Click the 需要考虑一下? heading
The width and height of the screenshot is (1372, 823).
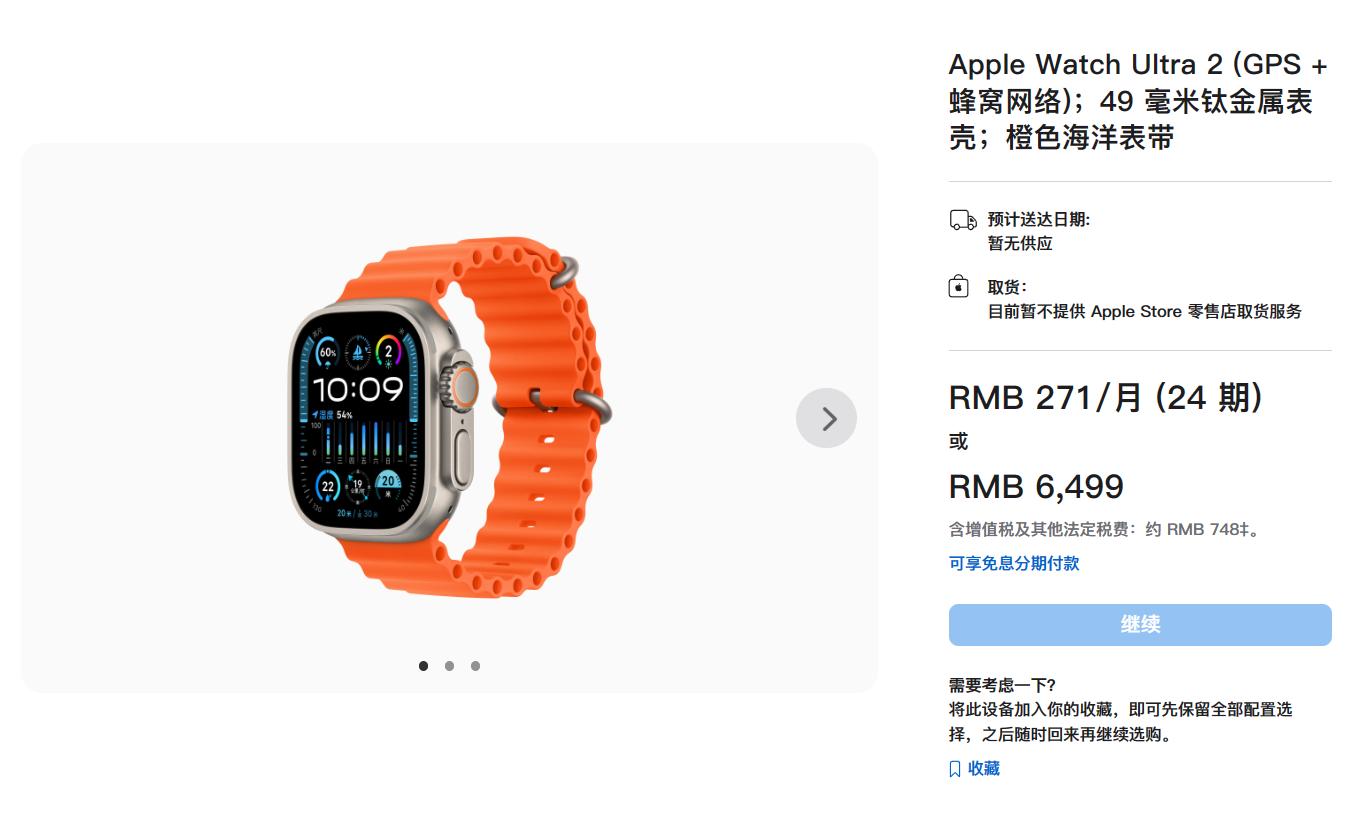click(1002, 685)
